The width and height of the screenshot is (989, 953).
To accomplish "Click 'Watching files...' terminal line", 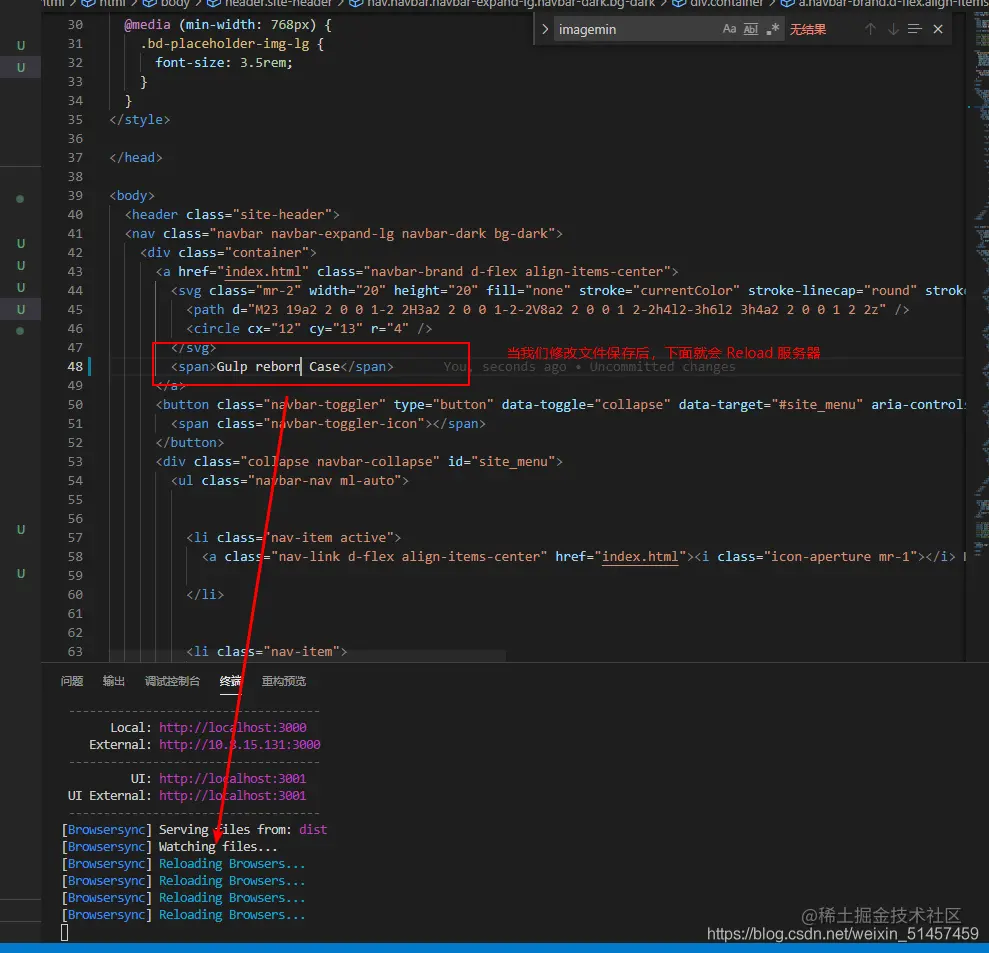I will (170, 846).
